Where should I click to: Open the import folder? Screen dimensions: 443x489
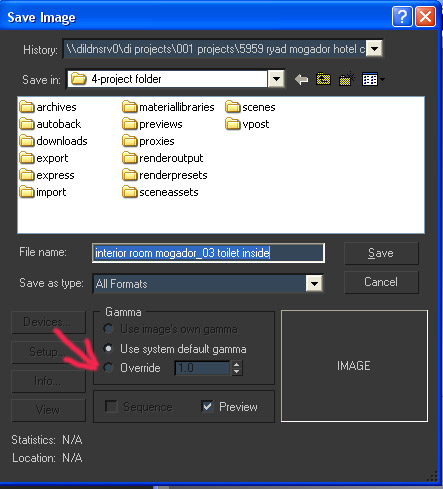point(43,192)
